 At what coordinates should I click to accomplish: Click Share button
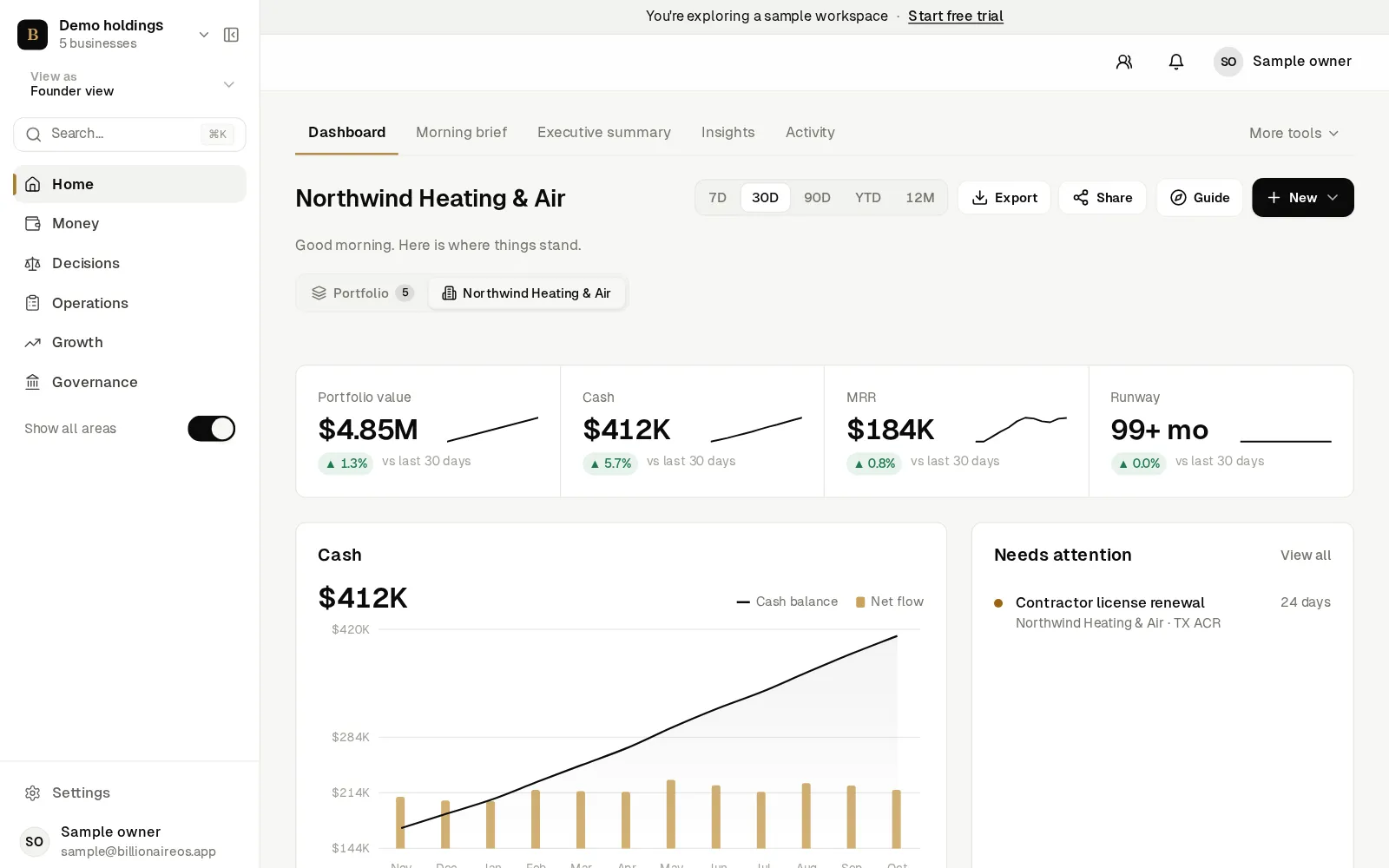(1103, 198)
